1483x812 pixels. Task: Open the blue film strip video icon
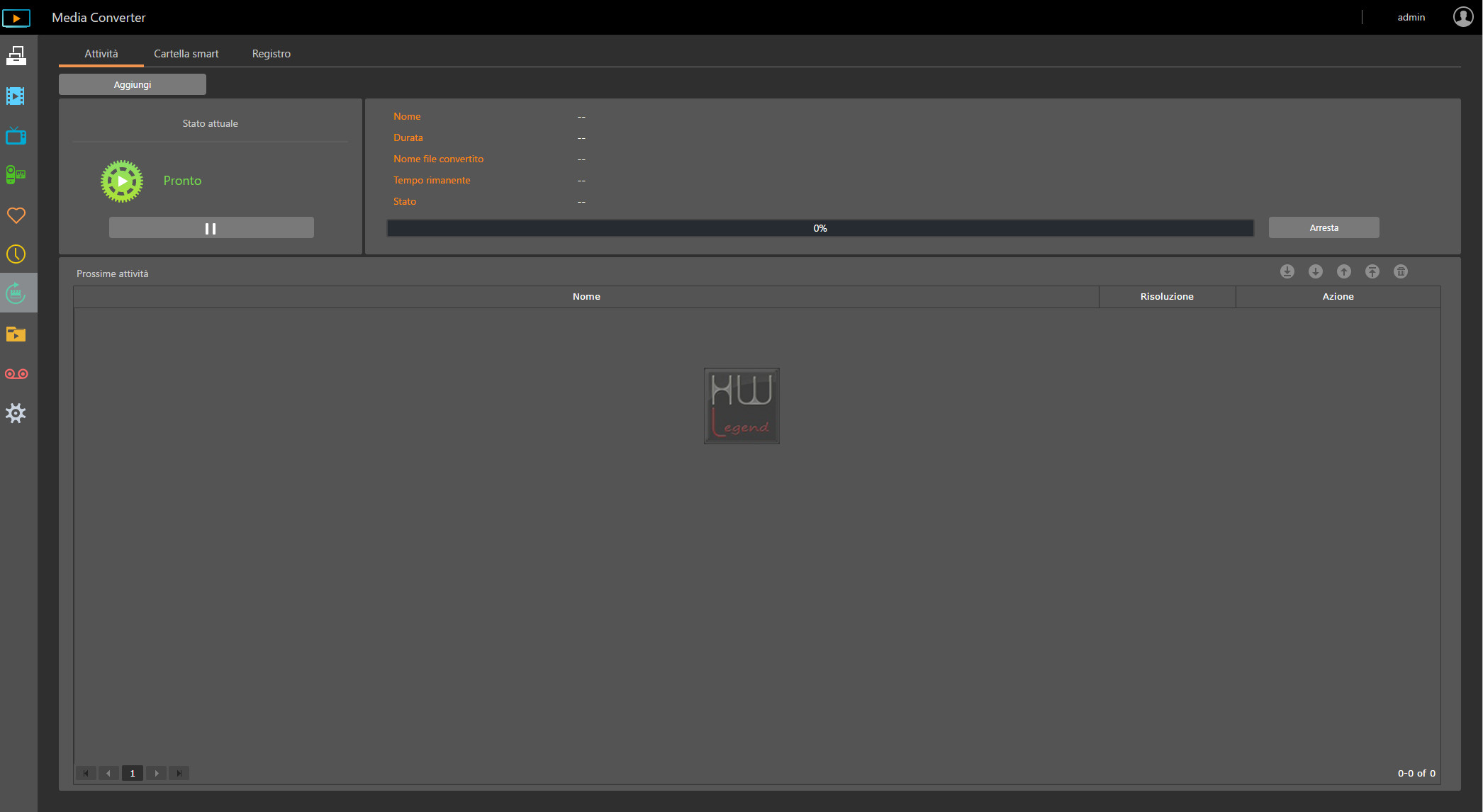point(16,96)
